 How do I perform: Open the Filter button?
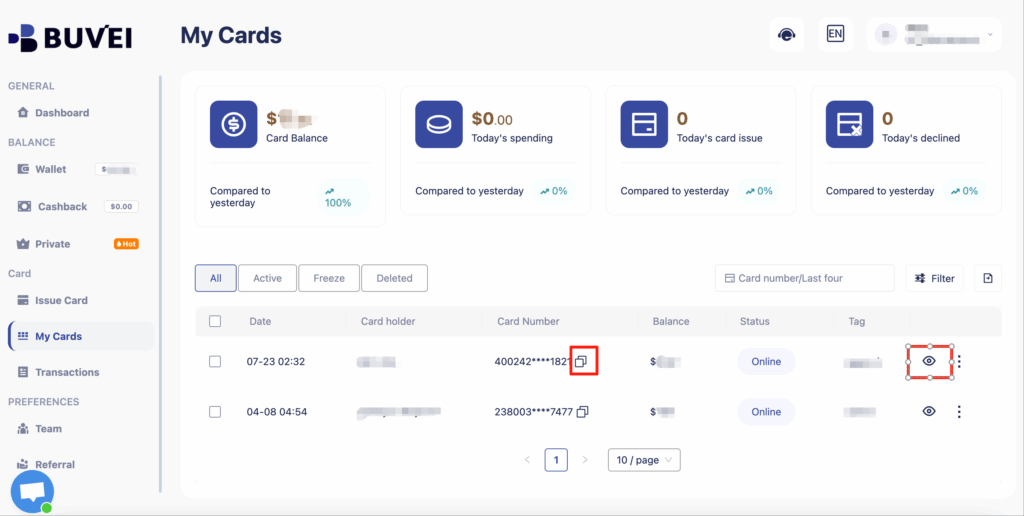click(x=934, y=278)
